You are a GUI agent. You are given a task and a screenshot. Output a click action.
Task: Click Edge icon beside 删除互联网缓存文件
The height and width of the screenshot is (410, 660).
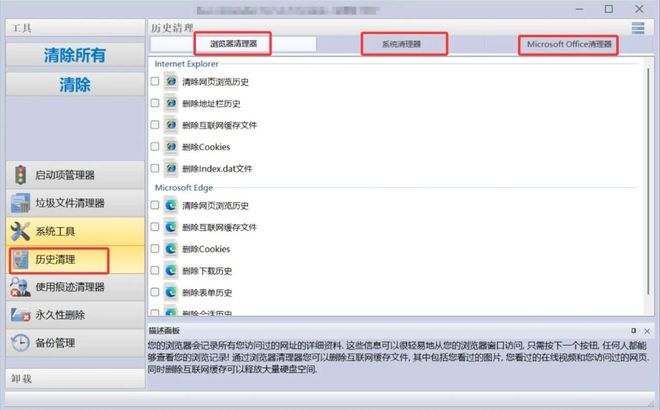click(x=170, y=227)
